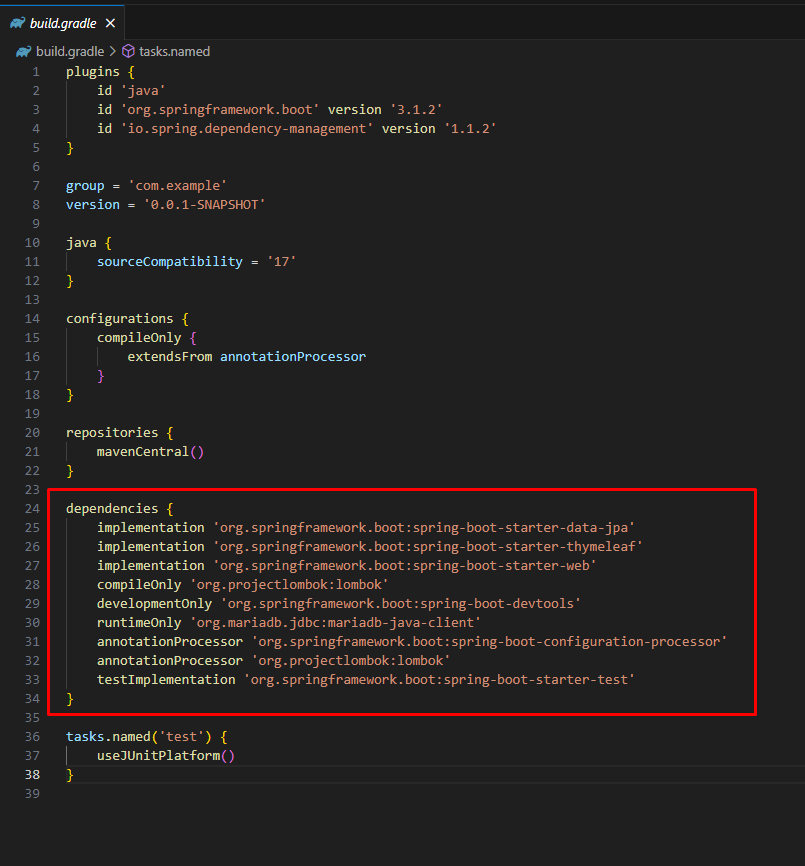Screen dimensions: 805x866
Task: Click line number 24 in the gutter
Action: 32,509
